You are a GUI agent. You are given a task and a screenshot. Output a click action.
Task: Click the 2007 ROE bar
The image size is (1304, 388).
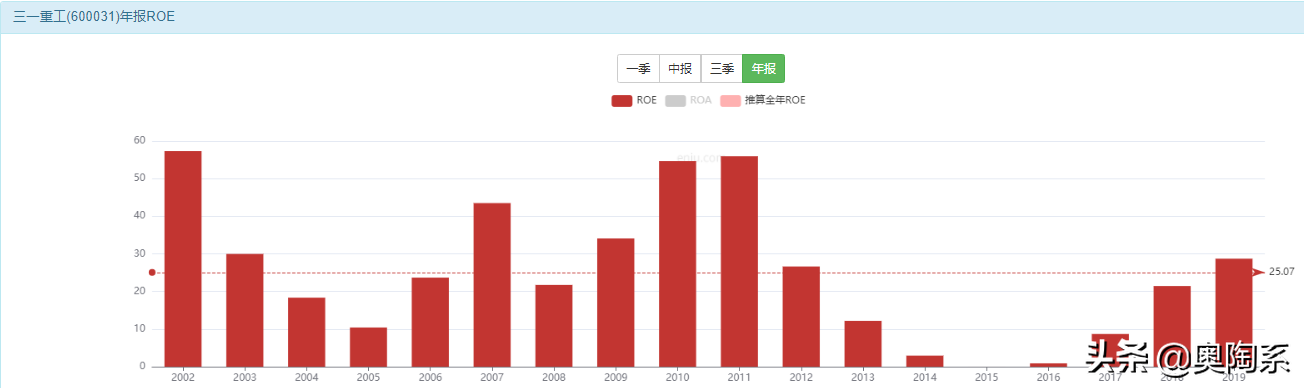pos(492,285)
